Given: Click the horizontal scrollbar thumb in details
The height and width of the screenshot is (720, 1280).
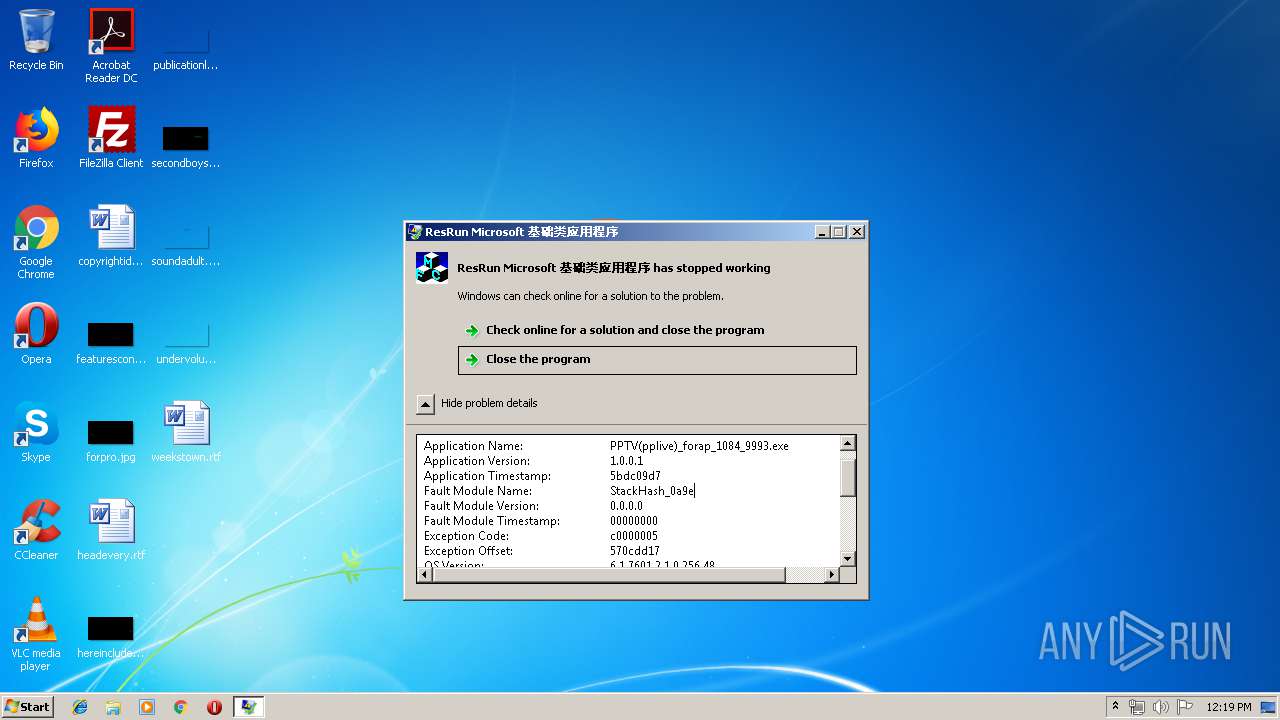Looking at the screenshot, I should click(609, 575).
